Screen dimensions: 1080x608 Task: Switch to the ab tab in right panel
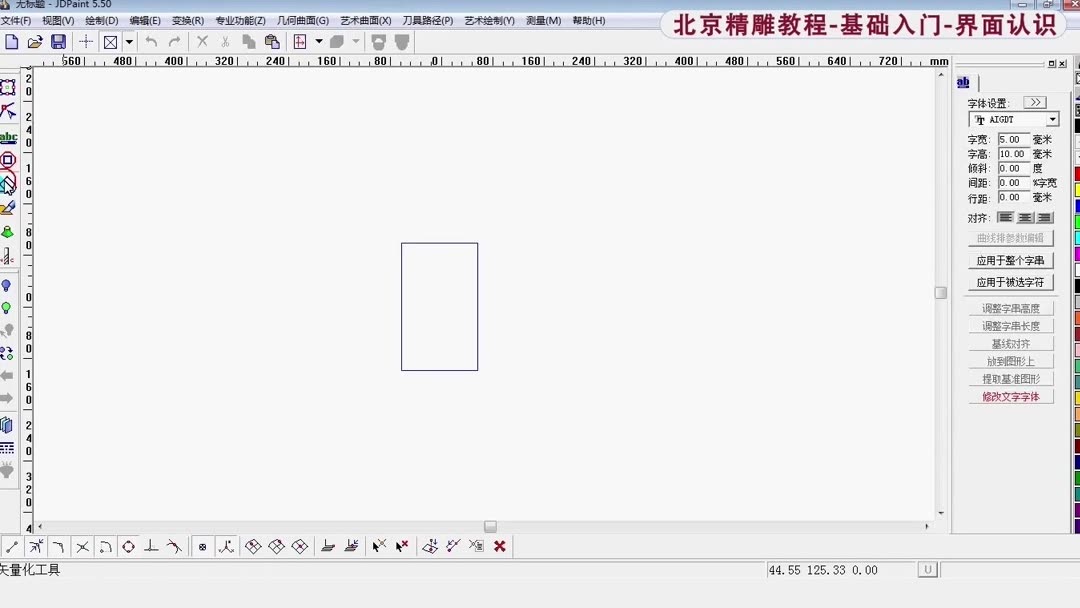pyautogui.click(x=962, y=82)
